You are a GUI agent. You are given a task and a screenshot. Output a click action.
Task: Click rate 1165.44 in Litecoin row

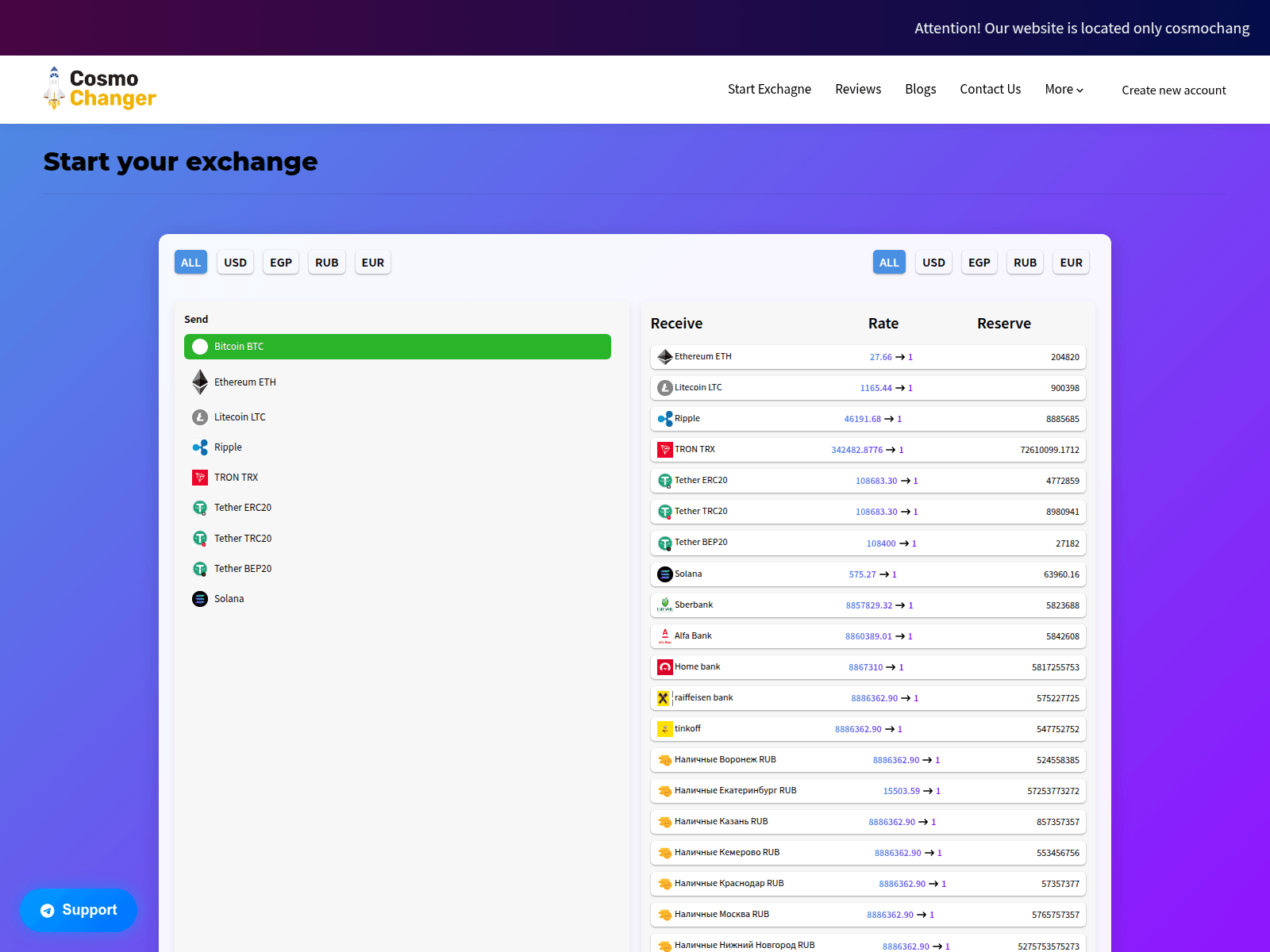pos(876,388)
